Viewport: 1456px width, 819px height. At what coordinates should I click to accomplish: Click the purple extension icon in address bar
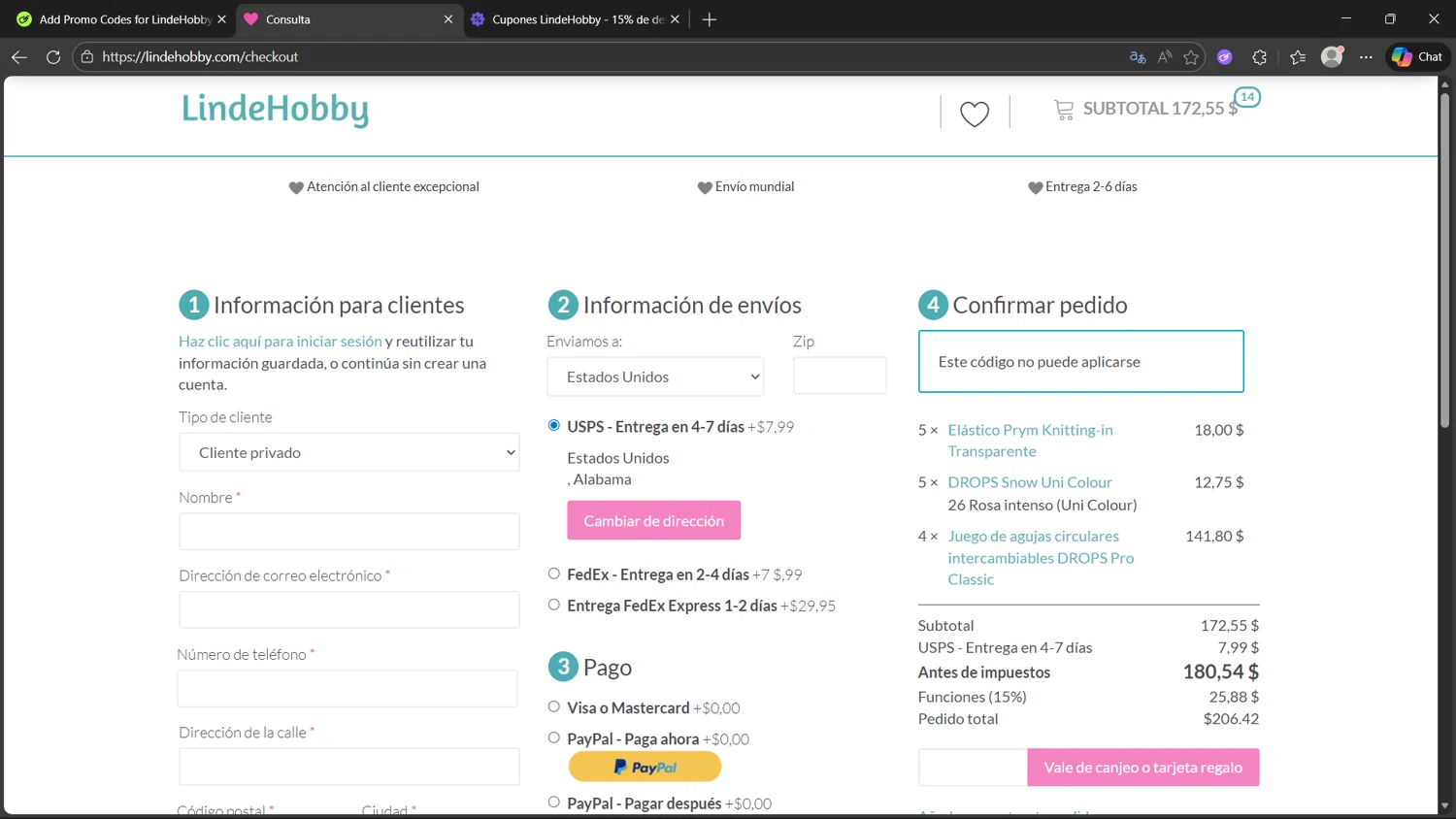point(1225,57)
